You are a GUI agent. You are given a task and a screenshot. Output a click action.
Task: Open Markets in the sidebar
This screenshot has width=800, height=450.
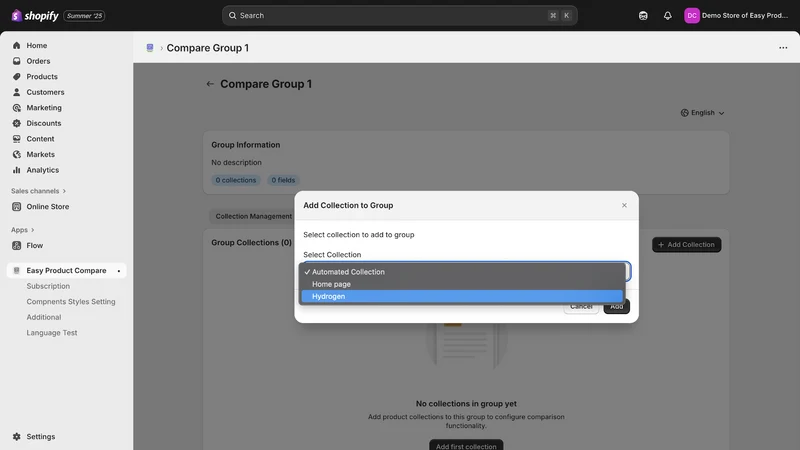[40, 154]
